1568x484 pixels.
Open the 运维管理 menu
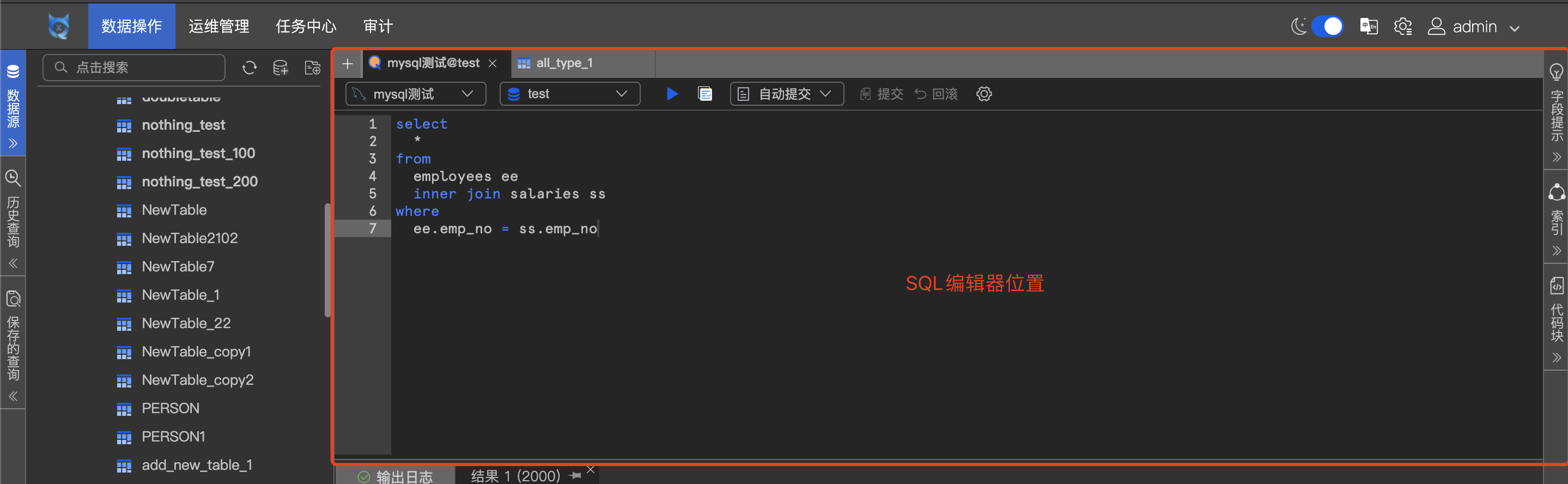point(218,26)
